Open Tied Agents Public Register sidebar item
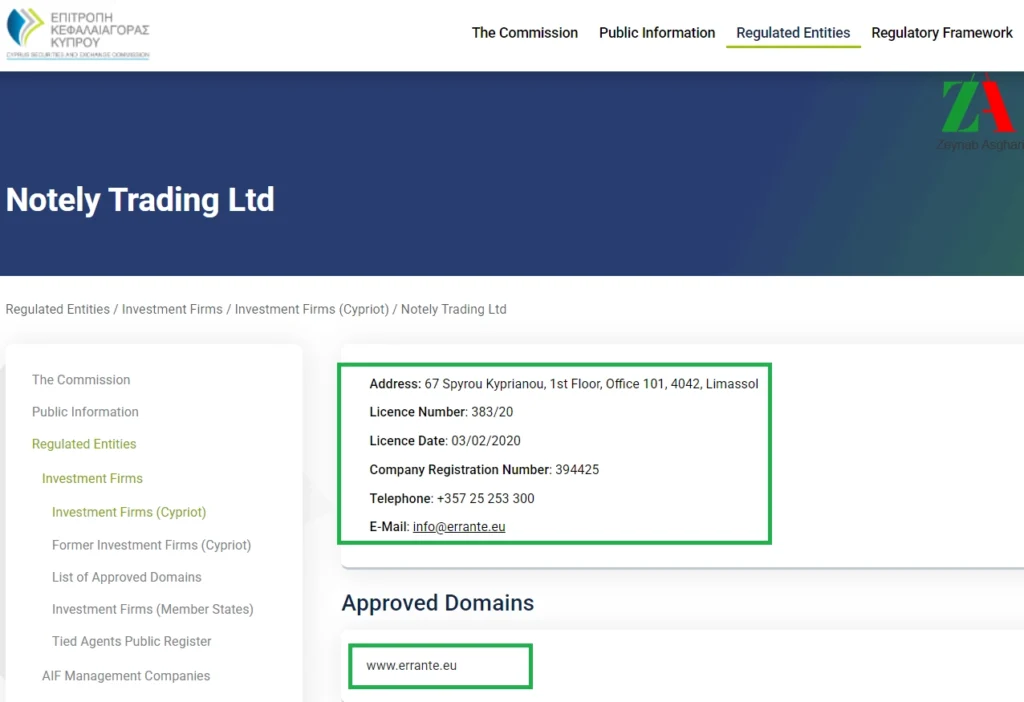Screen dimensions: 1024x702 pos(132,641)
